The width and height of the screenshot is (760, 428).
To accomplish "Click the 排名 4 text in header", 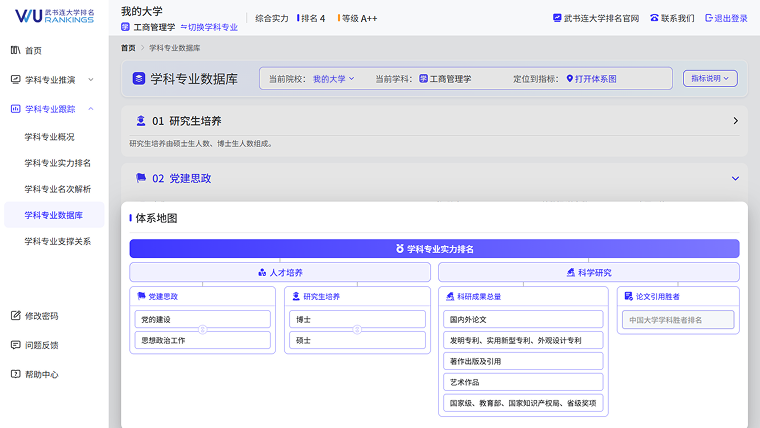I will 313,18.
